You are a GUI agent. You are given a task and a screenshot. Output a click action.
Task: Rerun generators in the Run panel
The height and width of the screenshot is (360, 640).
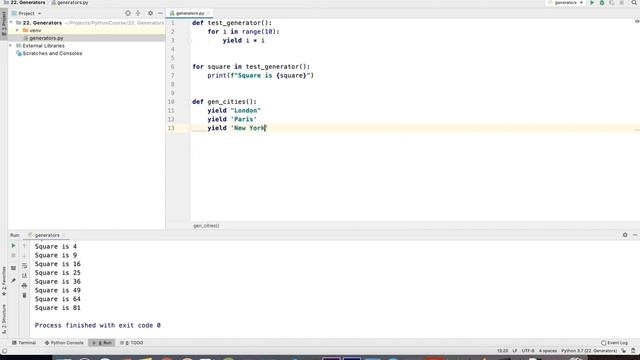[13, 246]
